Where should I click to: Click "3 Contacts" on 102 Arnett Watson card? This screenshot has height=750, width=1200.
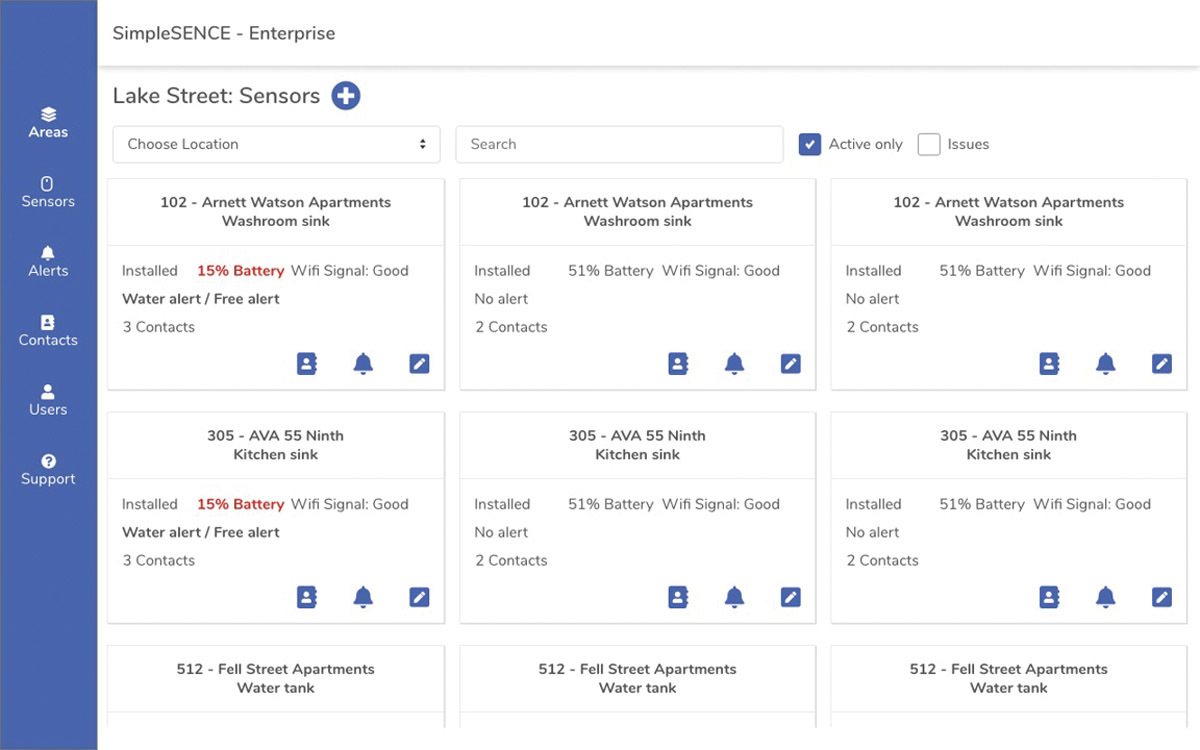click(x=159, y=327)
